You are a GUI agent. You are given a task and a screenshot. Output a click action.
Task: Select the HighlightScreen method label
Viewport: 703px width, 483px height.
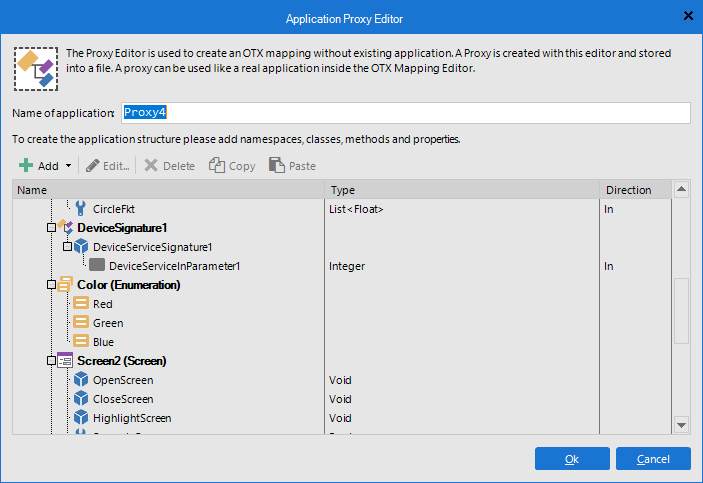pyautogui.click(x=132, y=418)
